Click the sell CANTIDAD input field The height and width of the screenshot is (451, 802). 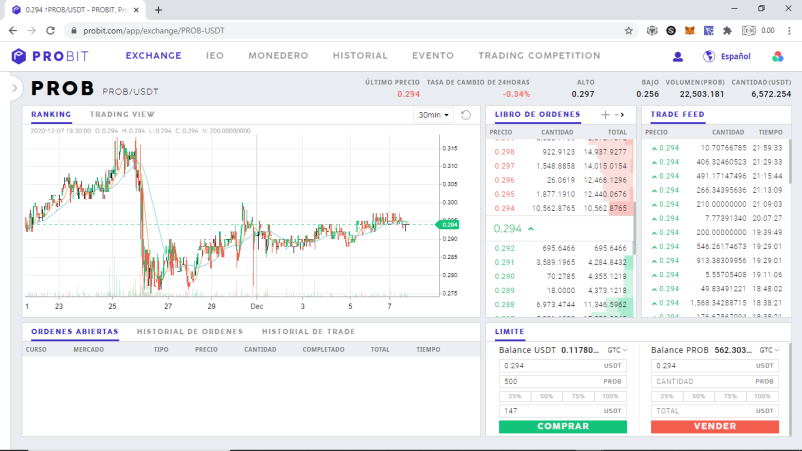click(715, 381)
